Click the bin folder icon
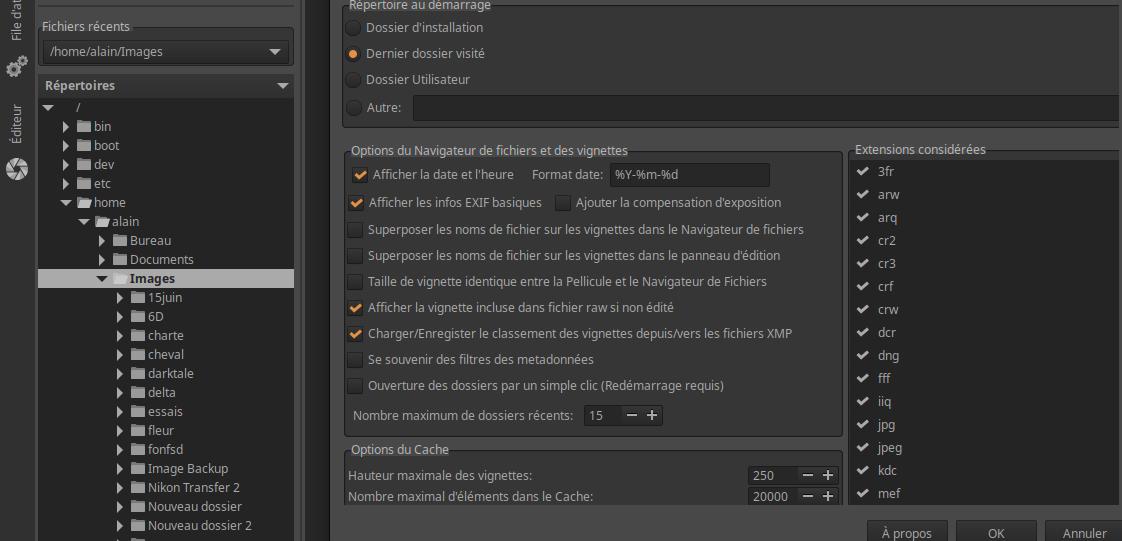1122x541 pixels. 84,127
